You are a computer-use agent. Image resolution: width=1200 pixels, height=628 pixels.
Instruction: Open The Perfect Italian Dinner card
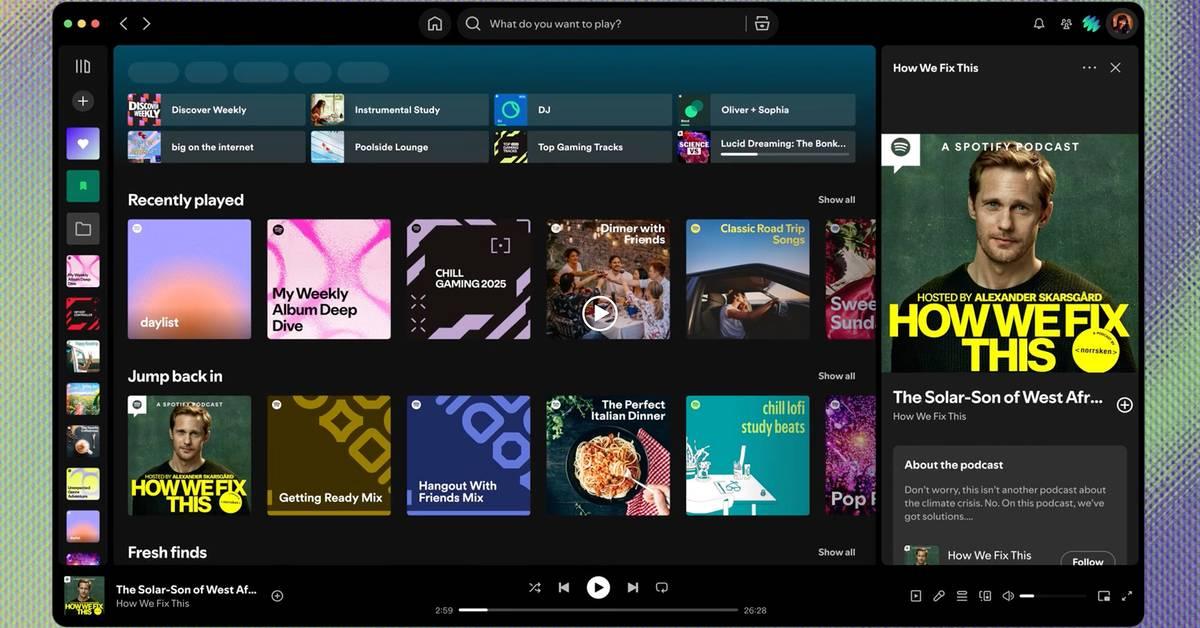pyautogui.click(x=608, y=455)
